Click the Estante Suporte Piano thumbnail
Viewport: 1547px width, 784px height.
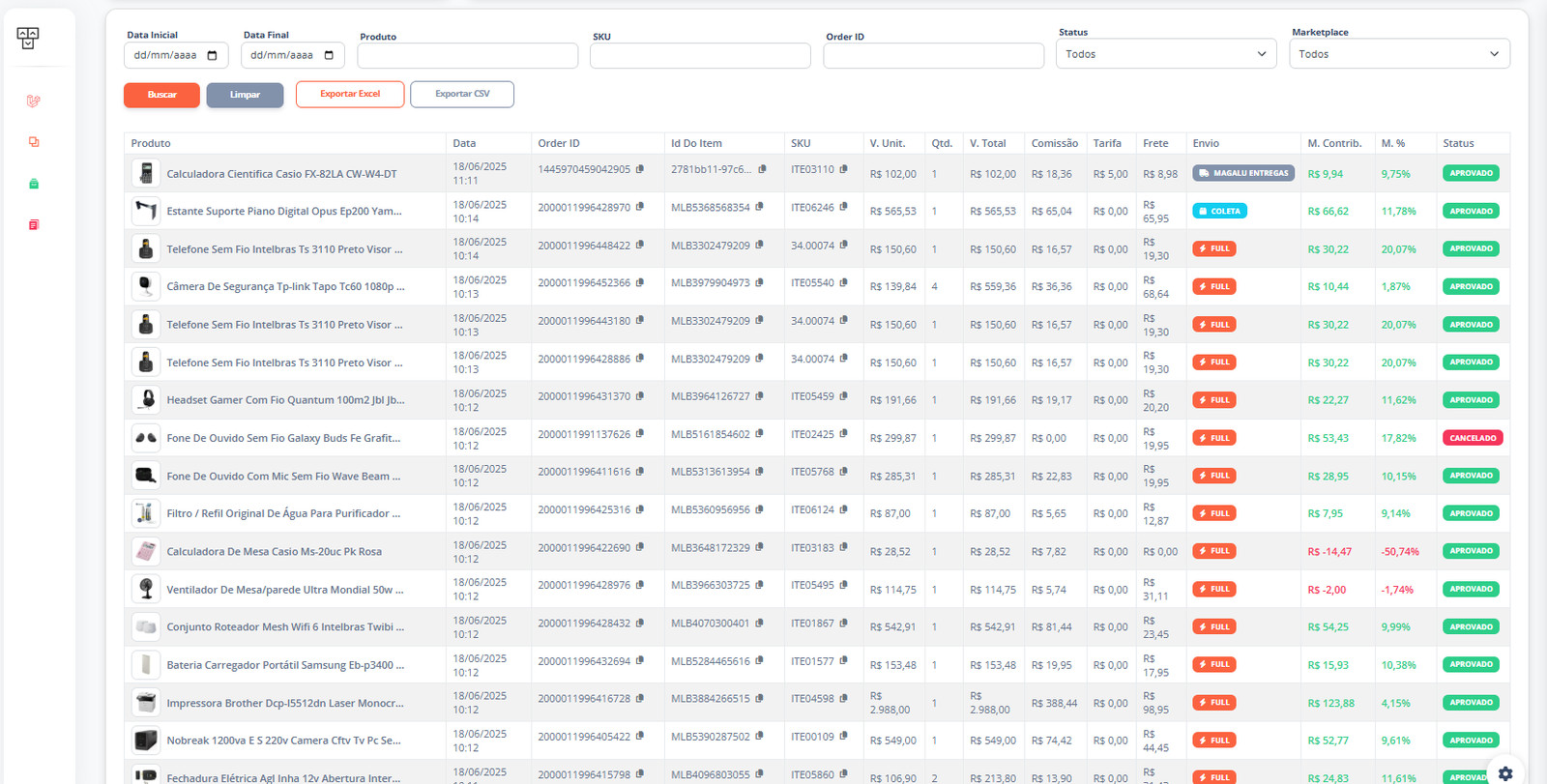coord(146,211)
